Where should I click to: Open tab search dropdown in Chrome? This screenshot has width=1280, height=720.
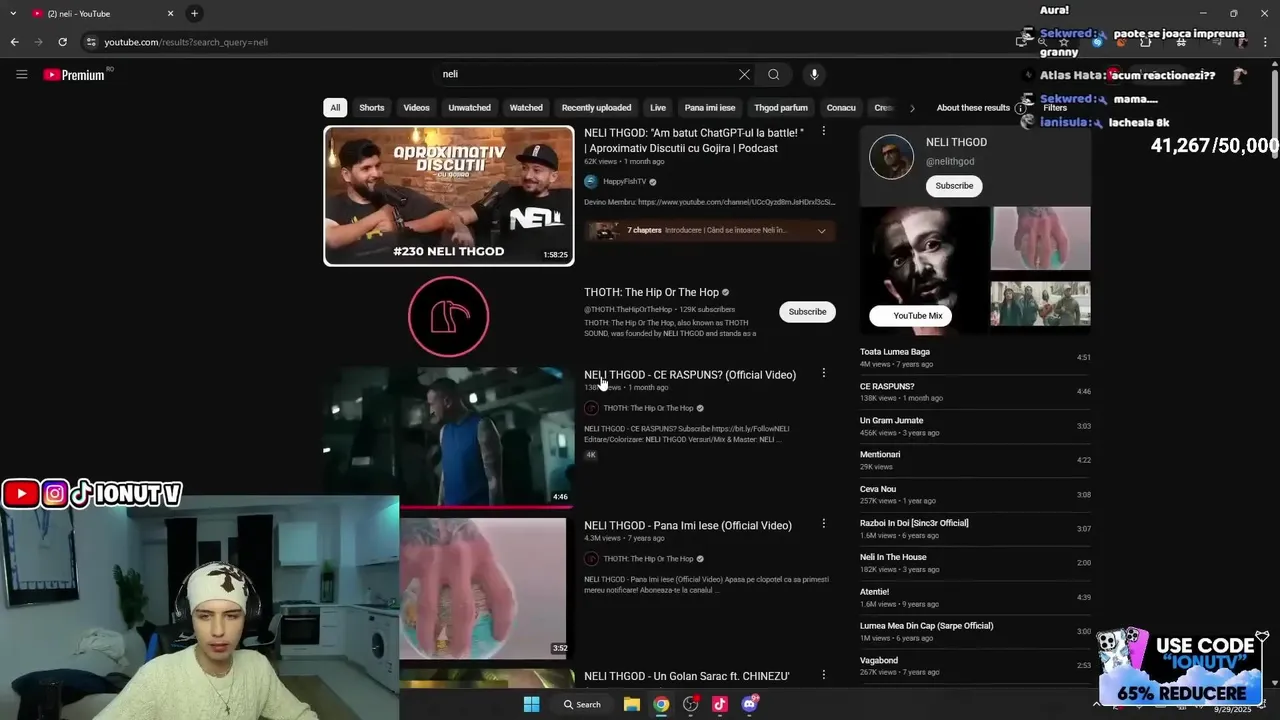coord(13,13)
